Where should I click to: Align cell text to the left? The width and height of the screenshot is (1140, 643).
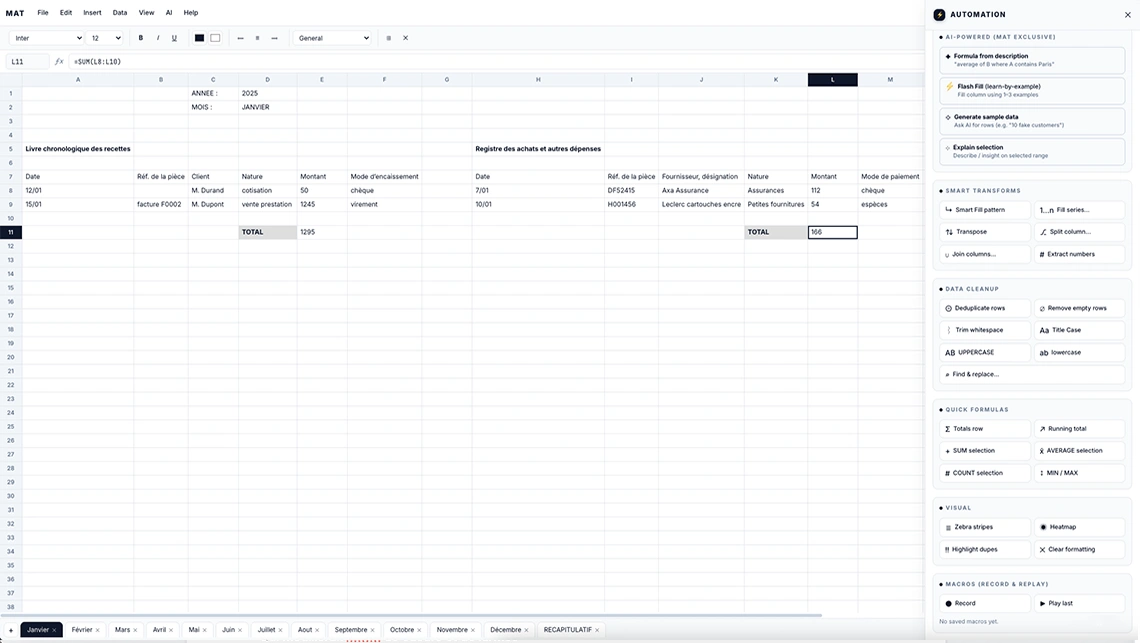pos(241,38)
